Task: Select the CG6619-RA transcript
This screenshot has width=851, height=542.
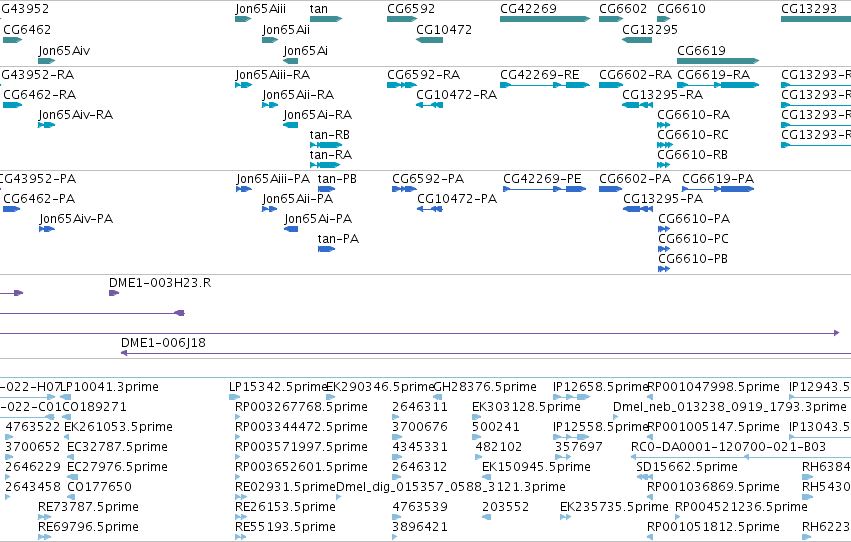Action: point(717,85)
